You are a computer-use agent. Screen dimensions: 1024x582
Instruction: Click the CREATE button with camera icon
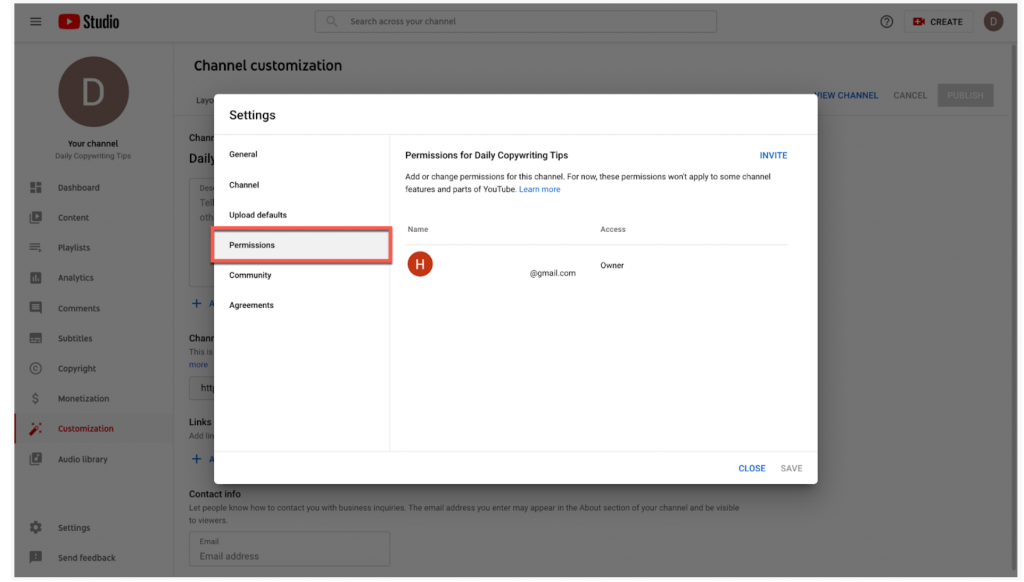[938, 22]
